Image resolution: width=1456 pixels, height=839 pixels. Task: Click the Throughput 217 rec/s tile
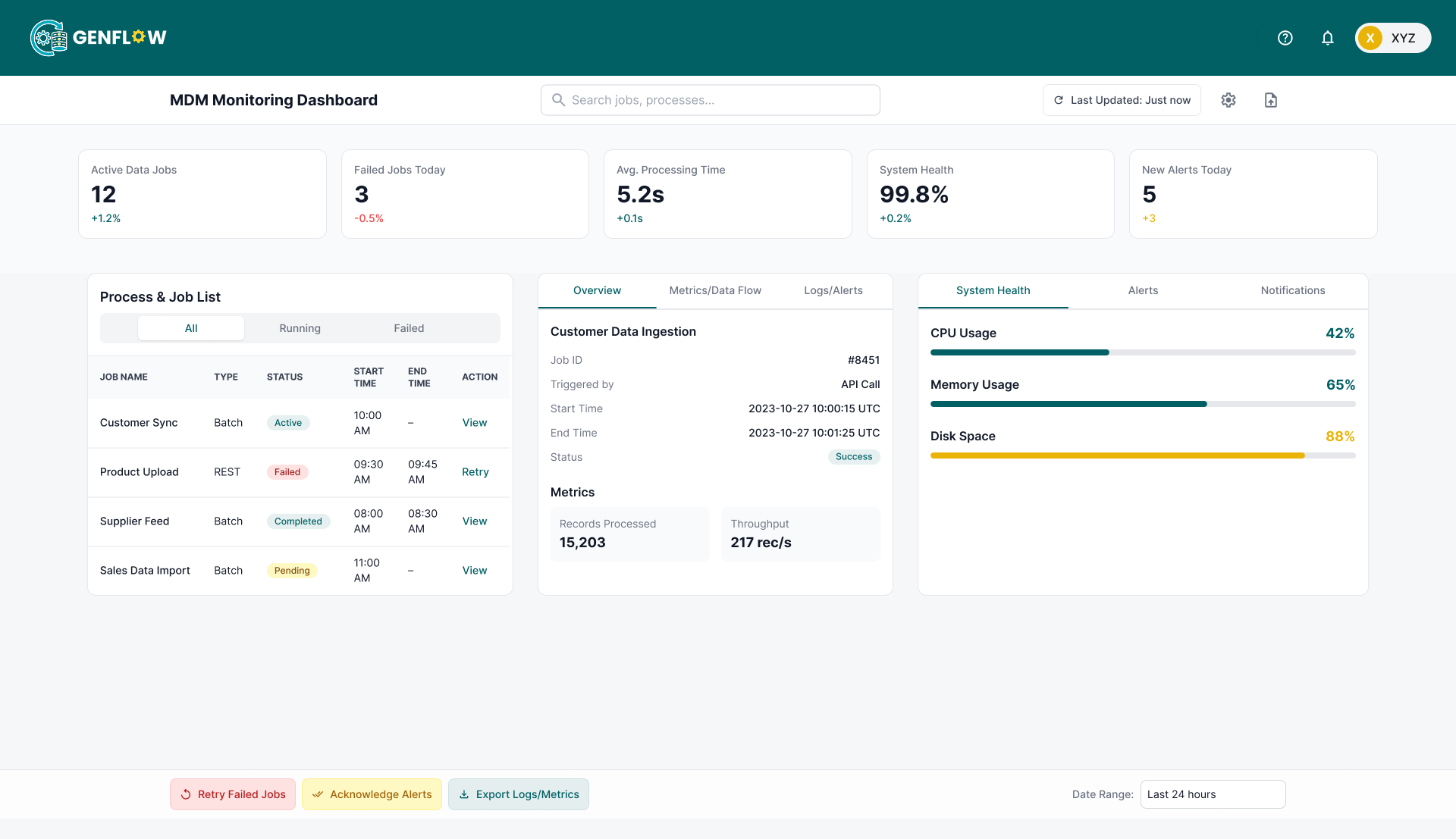(x=801, y=534)
